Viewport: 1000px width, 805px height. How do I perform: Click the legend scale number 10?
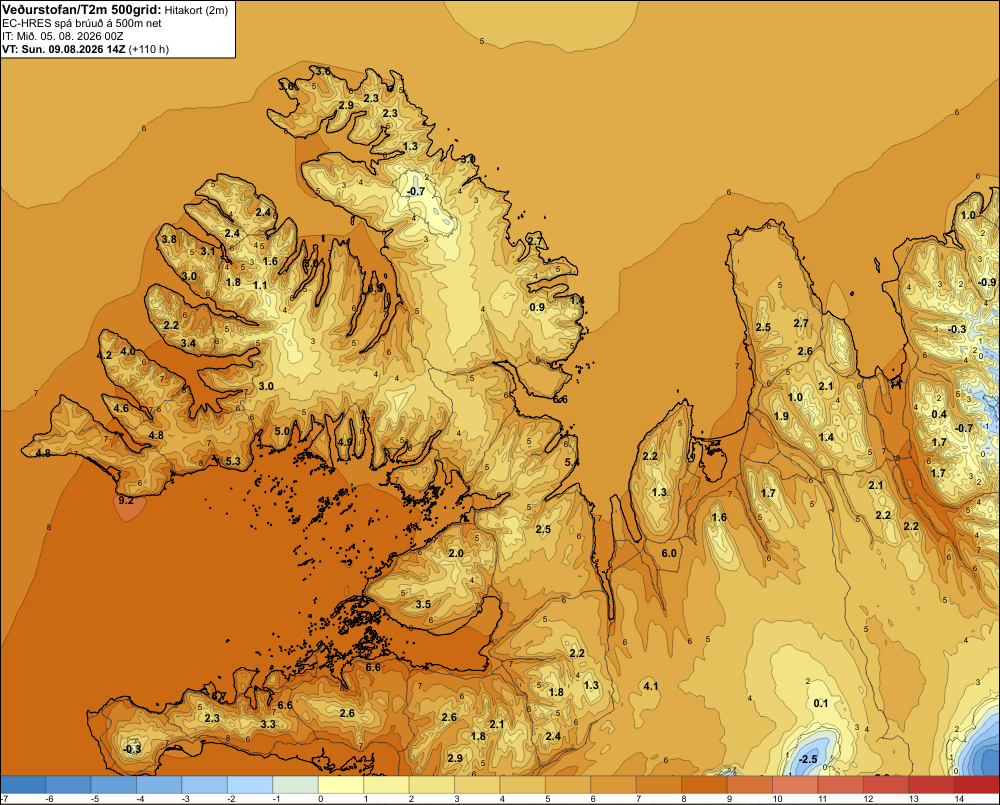tap(777, 799)
